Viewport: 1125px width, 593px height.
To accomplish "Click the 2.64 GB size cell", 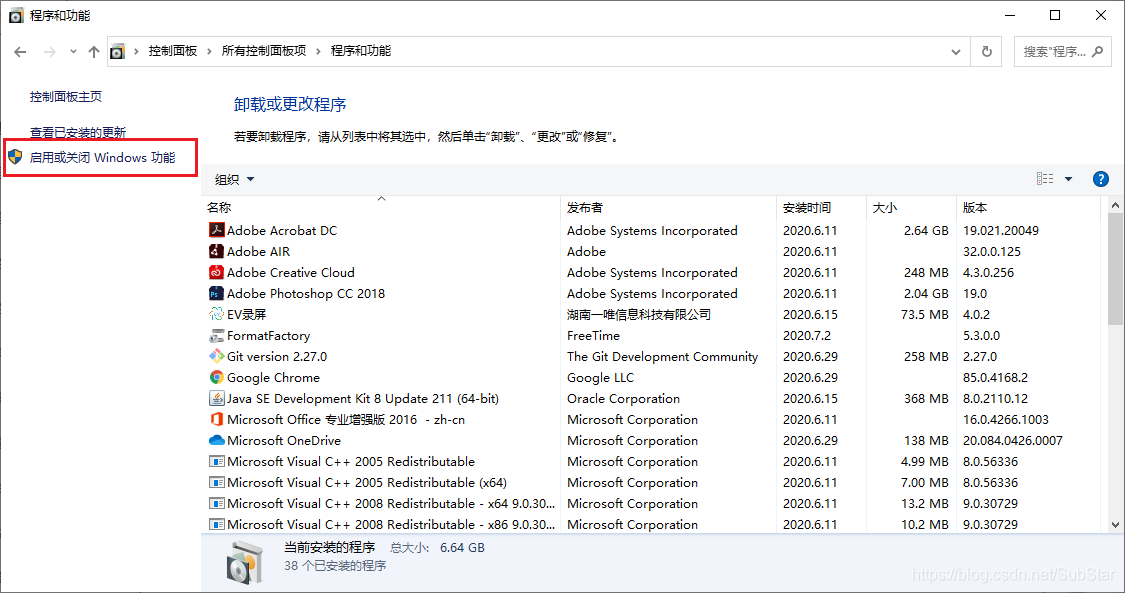I will [926, 230].
